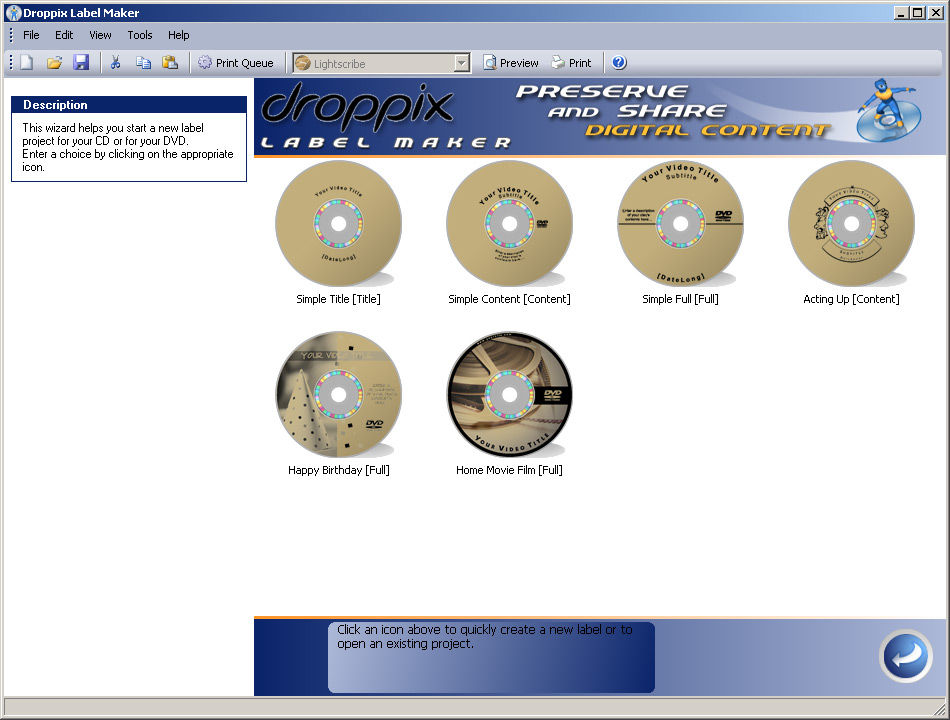Click the Droppix Label Maker title bar icon

[13, 13]
